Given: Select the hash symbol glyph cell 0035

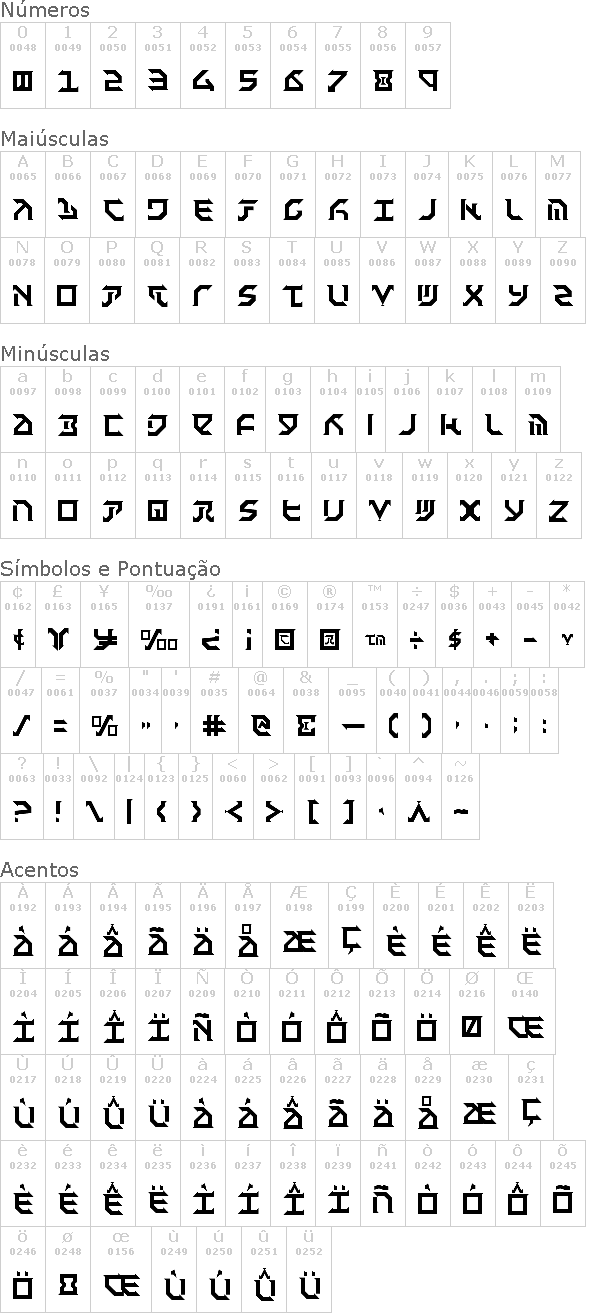Looking at the screenshot, I should tap(214, 710).
